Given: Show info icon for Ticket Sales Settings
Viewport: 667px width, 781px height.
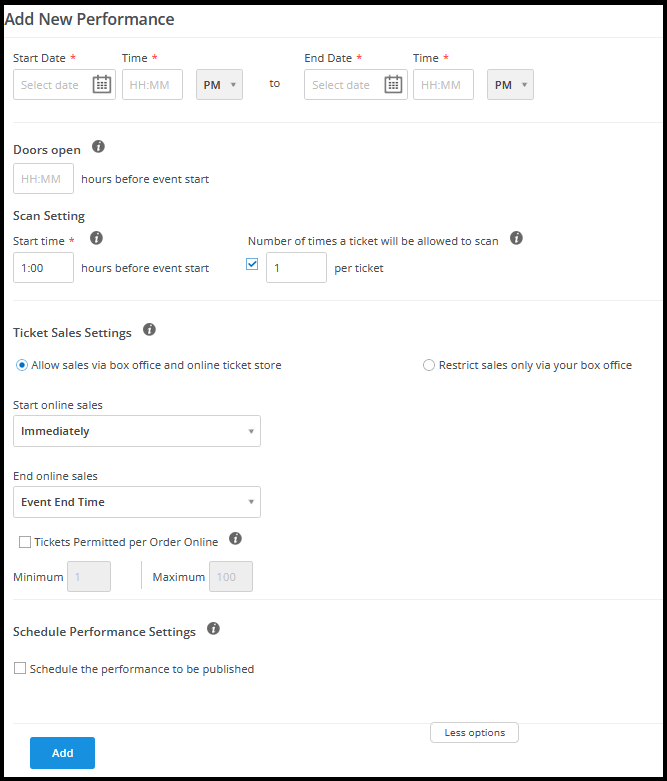Looking at the screenshot, I should 149,330.
